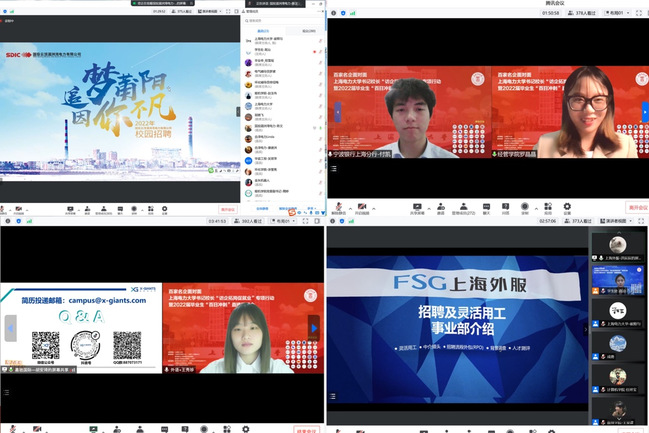The height and width of the screenshot is (433, 649).
Task: Open speaker view dropdown in bottom-right window
Action: coord(615,221)
